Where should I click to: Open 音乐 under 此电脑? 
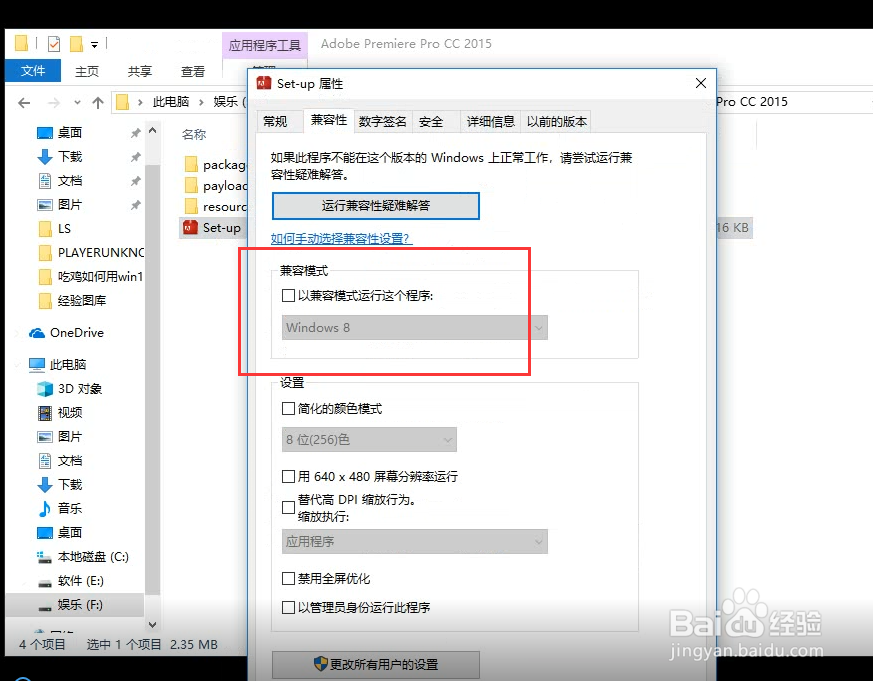(x=60, y=508)
